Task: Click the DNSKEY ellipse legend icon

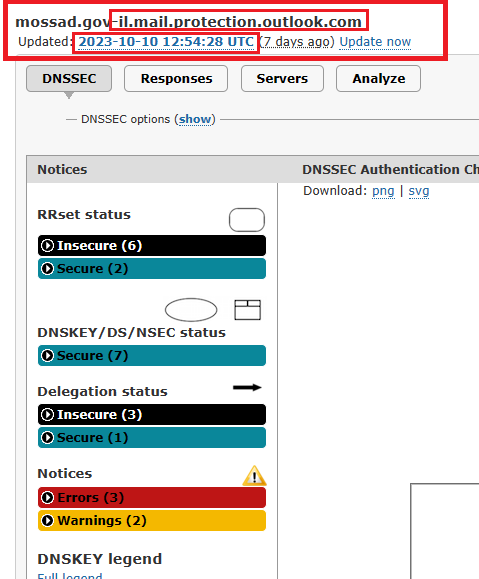Action: 191,310
